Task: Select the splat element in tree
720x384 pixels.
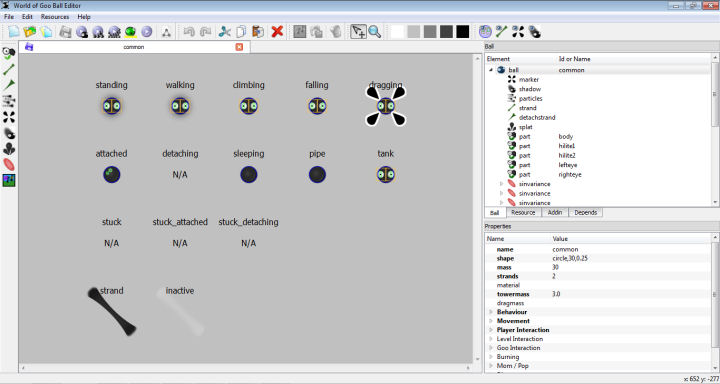Action: coord(525,127)
